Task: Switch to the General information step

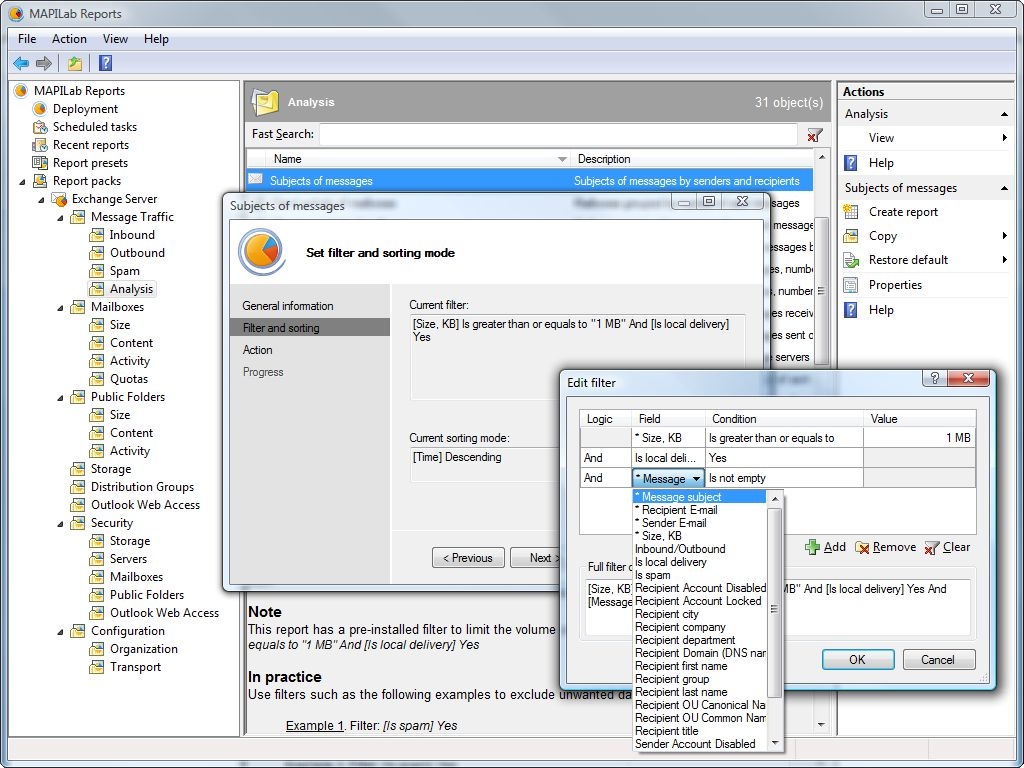Action: [288, 306]
